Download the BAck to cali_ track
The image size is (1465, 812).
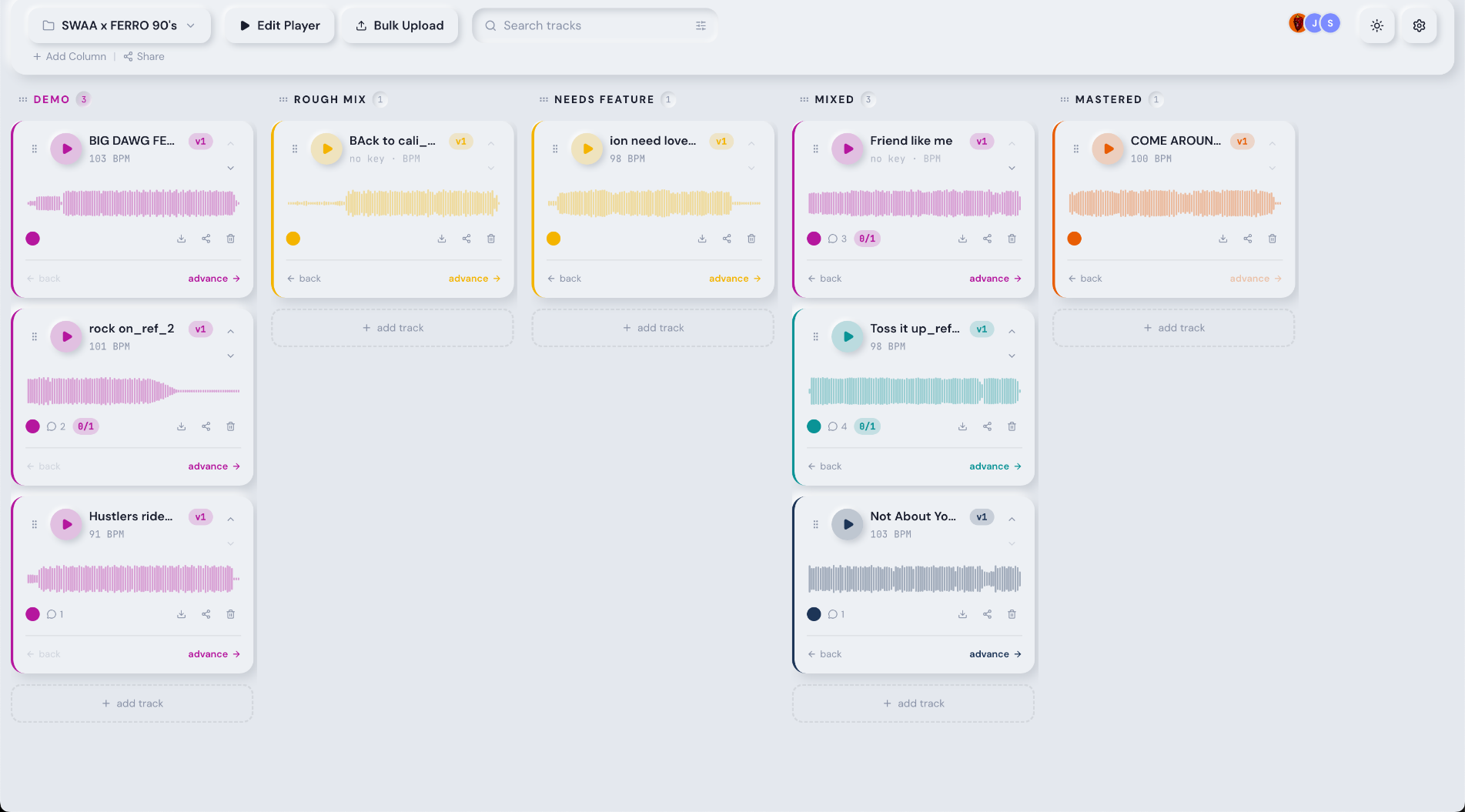442,239
